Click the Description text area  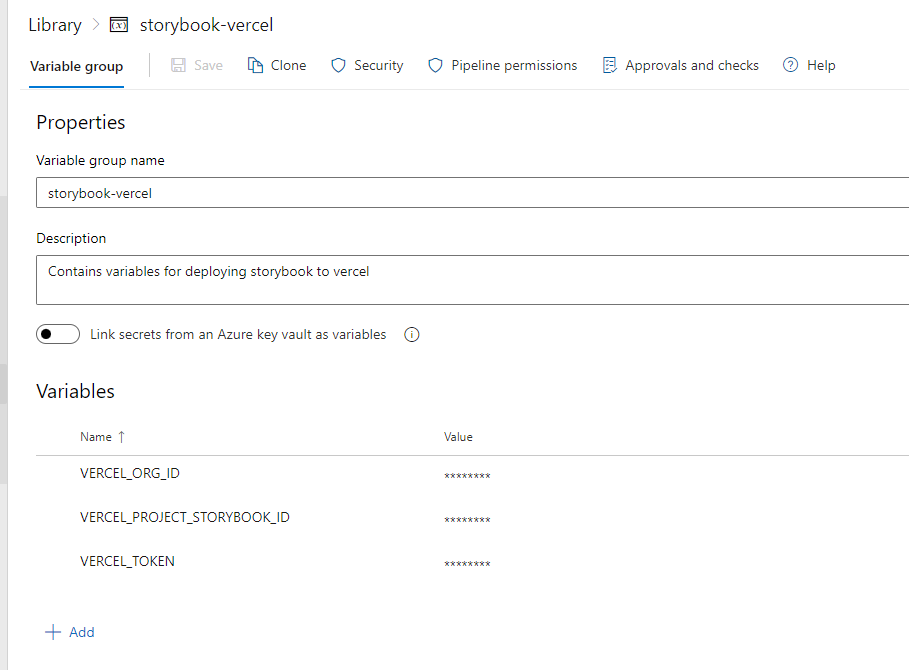click(472, 280)
